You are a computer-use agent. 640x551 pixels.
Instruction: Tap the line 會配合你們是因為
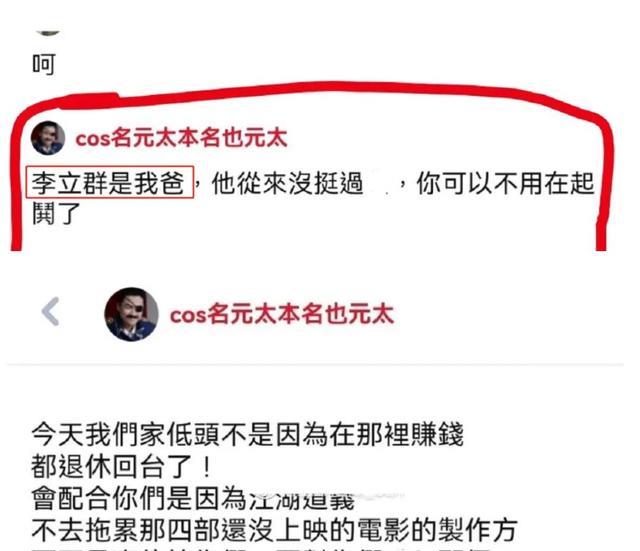pyautogui.click(x=139, y=498)
